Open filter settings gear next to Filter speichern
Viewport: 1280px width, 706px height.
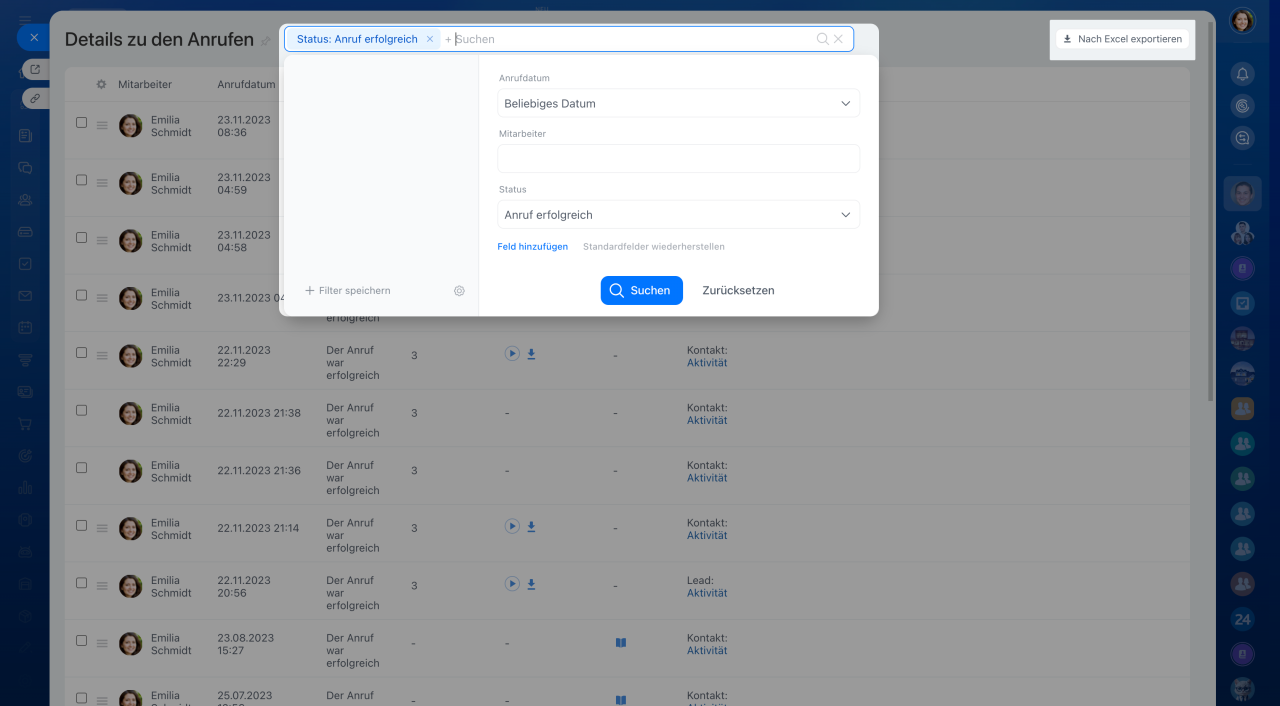tap(459, 291)
